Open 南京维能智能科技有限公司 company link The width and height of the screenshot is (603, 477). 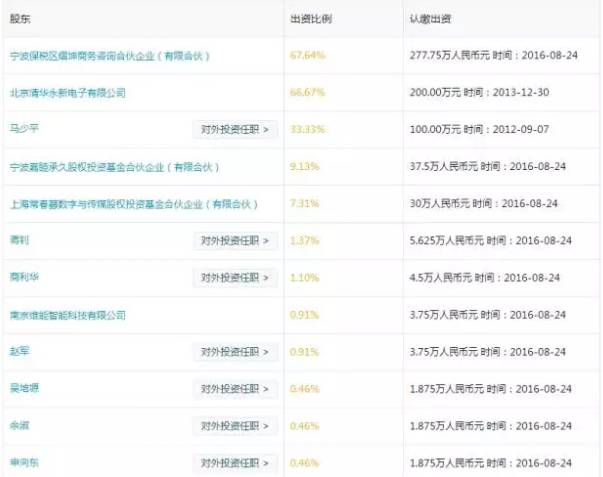tap(67, 315)
